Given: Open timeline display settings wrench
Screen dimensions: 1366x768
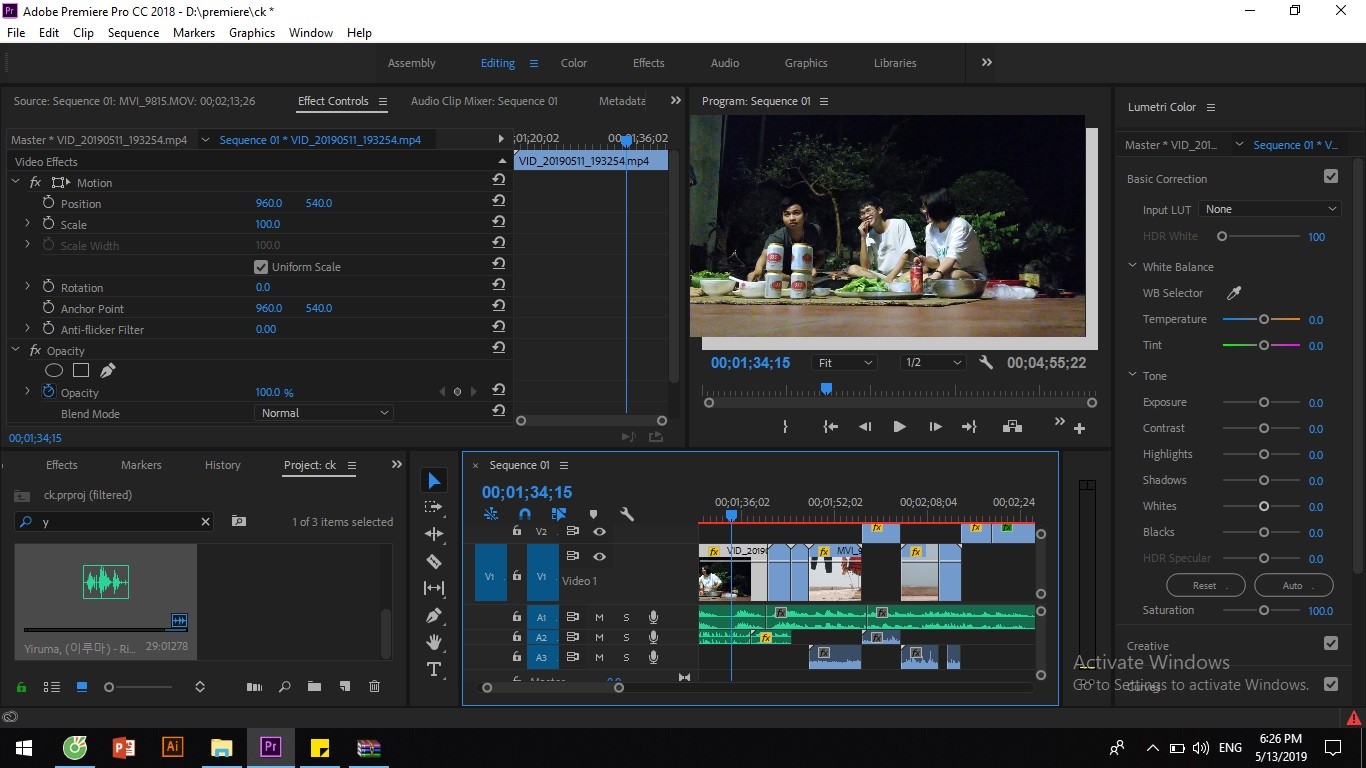Looking at the screenshot, I should 627,514.
